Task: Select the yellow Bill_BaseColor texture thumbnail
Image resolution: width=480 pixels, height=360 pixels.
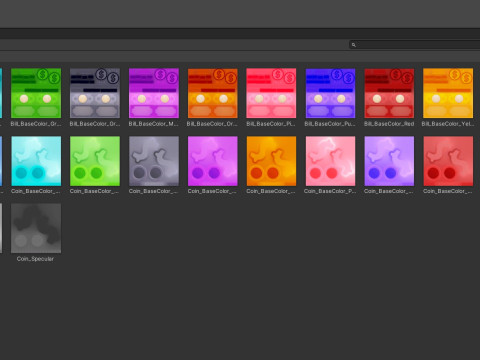Action: coord(448,93)
